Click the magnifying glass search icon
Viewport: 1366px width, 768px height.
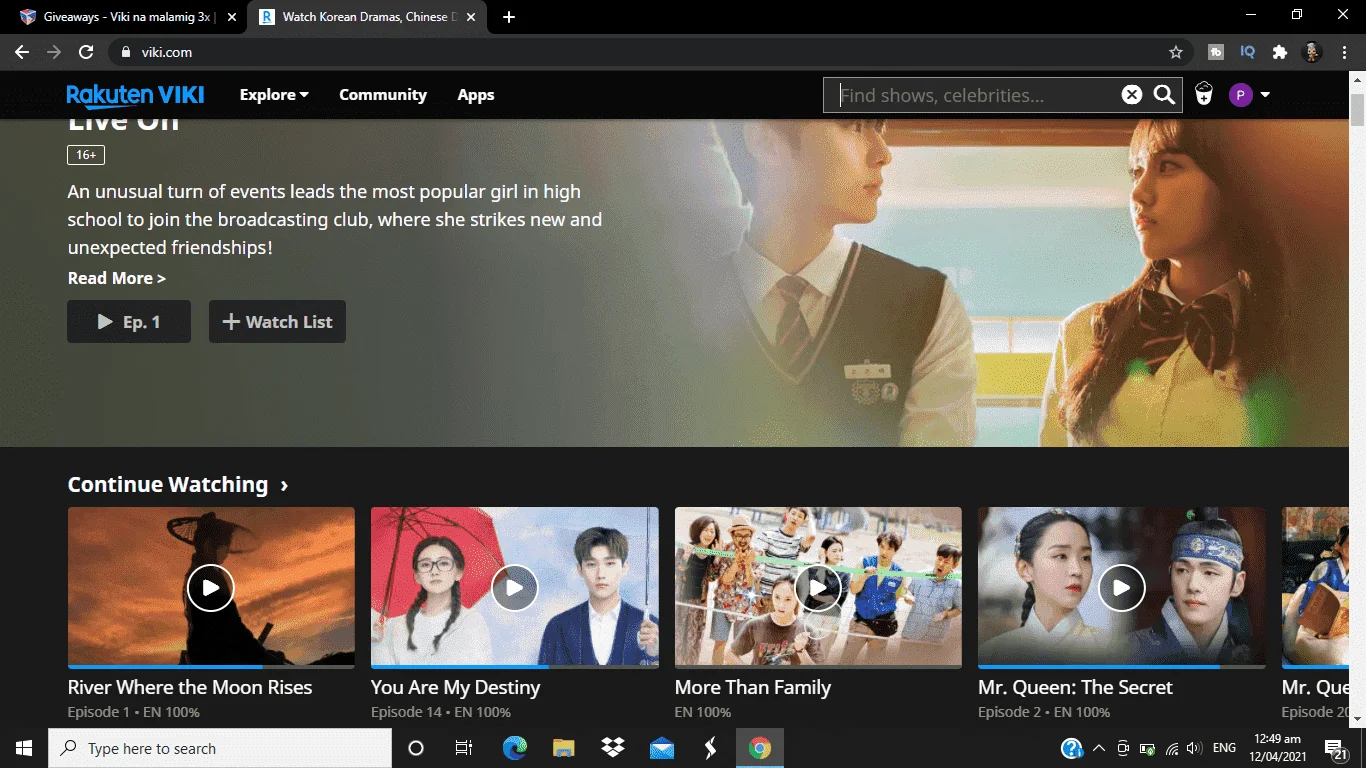[x=1164, y=95]
